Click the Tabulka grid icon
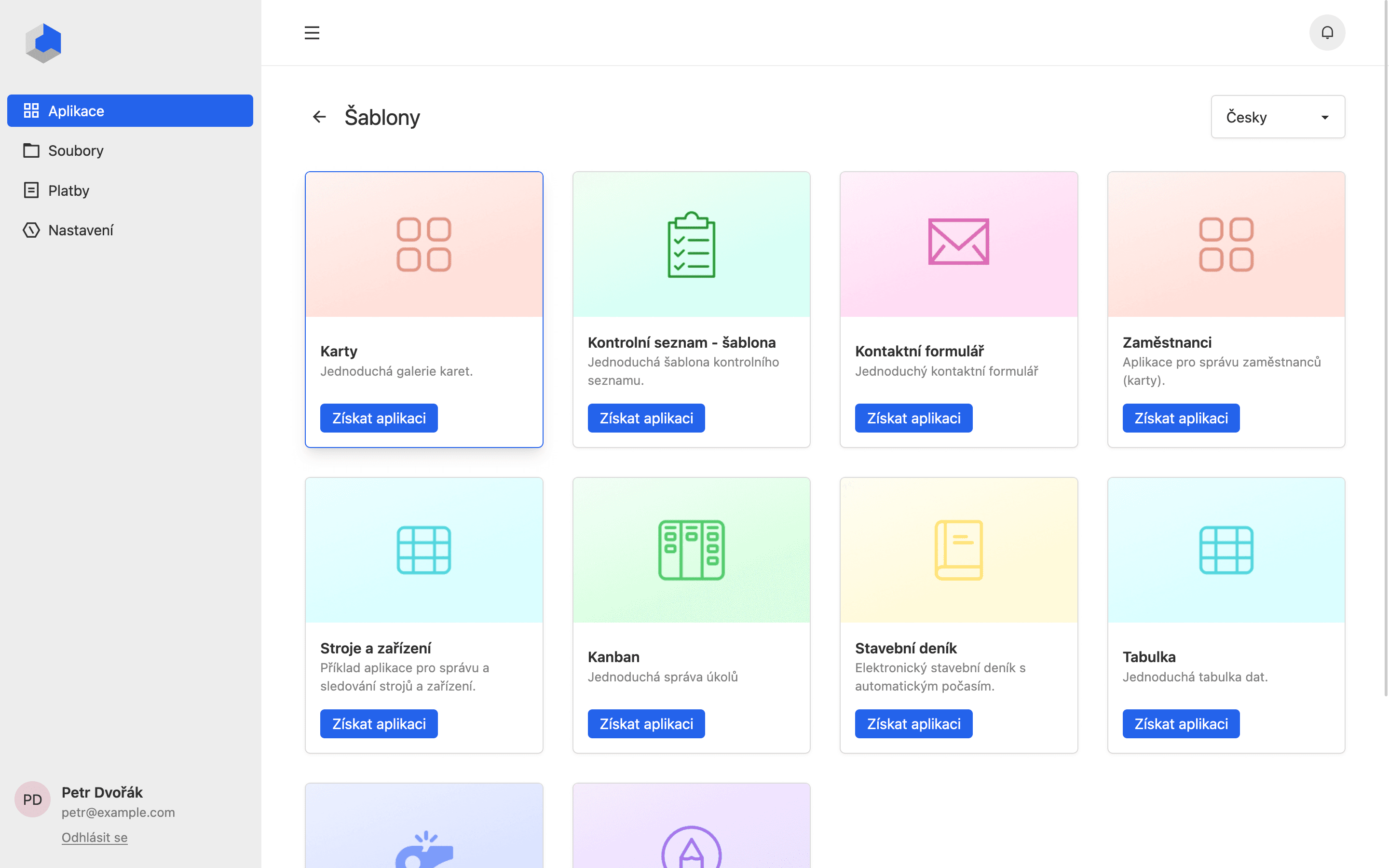 (x=1226, y=550)
